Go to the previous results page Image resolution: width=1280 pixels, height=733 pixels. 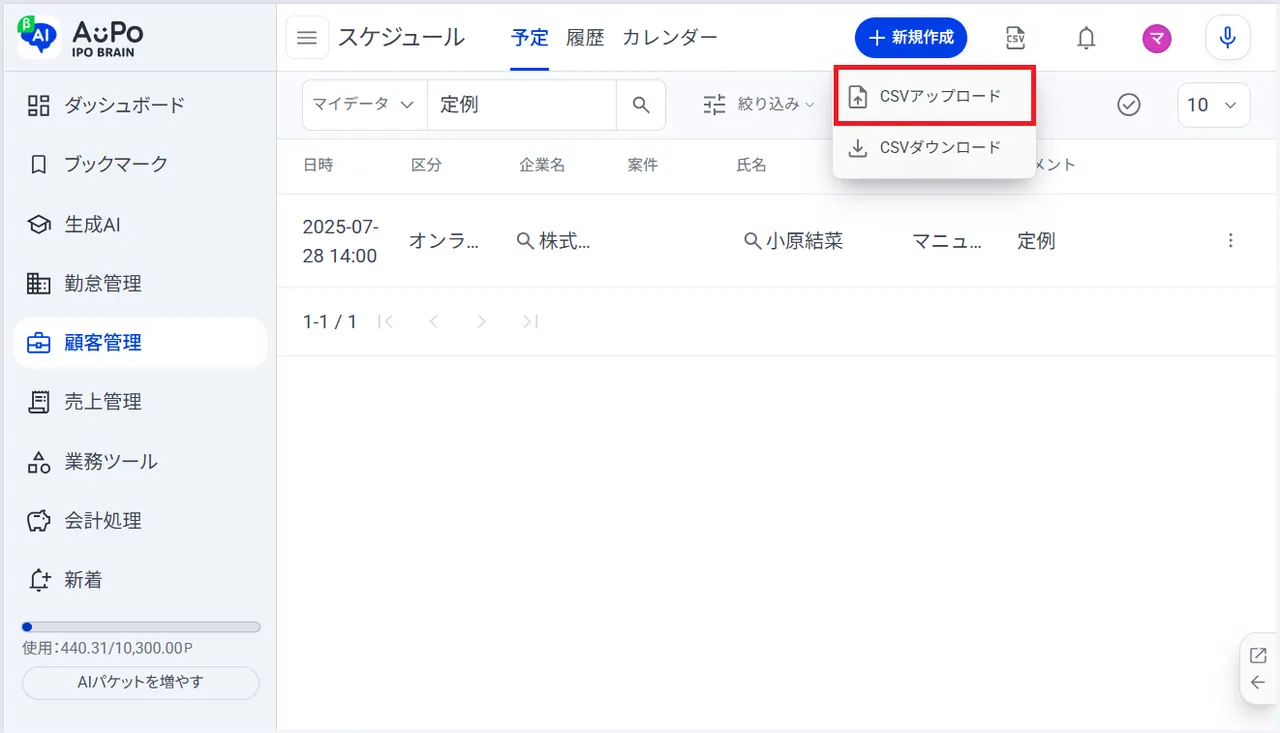click(433, 322)
